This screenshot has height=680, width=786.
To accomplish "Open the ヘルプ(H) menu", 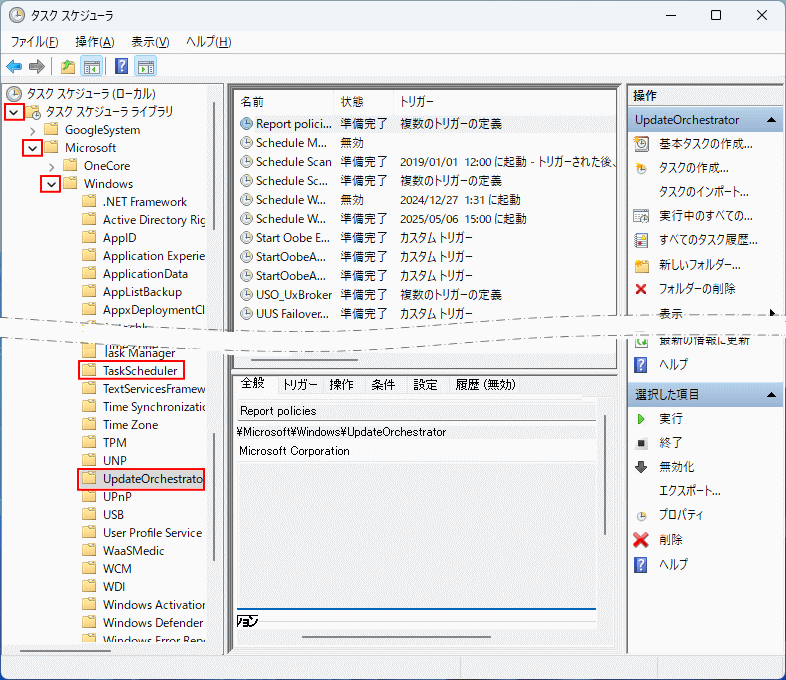I will point(209,42).
